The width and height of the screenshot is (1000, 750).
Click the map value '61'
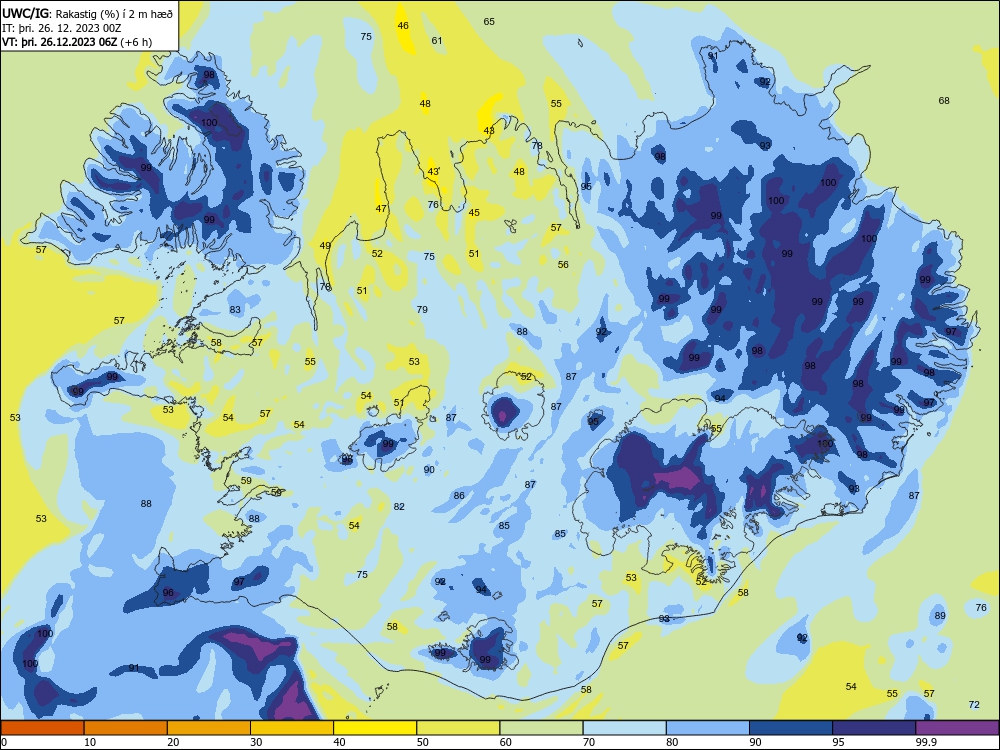[437, 40]
